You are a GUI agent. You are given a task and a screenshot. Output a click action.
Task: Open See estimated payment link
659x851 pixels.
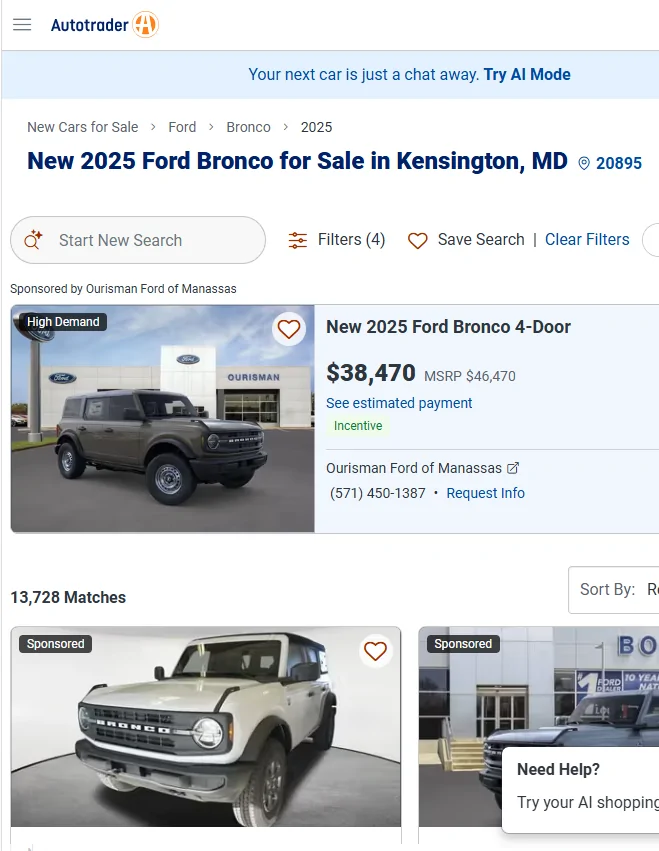click(x=399, y=403)
